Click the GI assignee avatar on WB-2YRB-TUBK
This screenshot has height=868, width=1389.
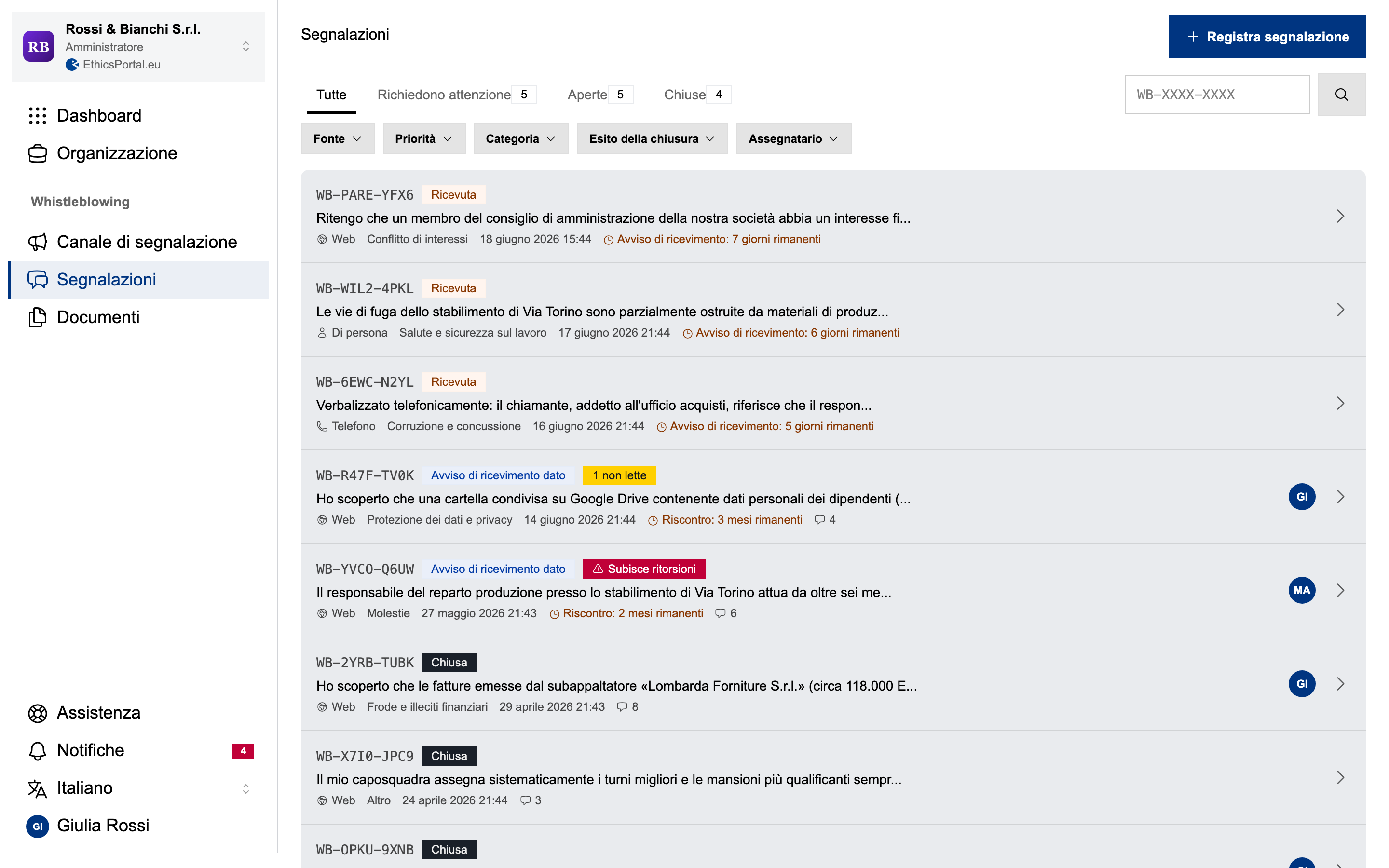point(1302,684)
